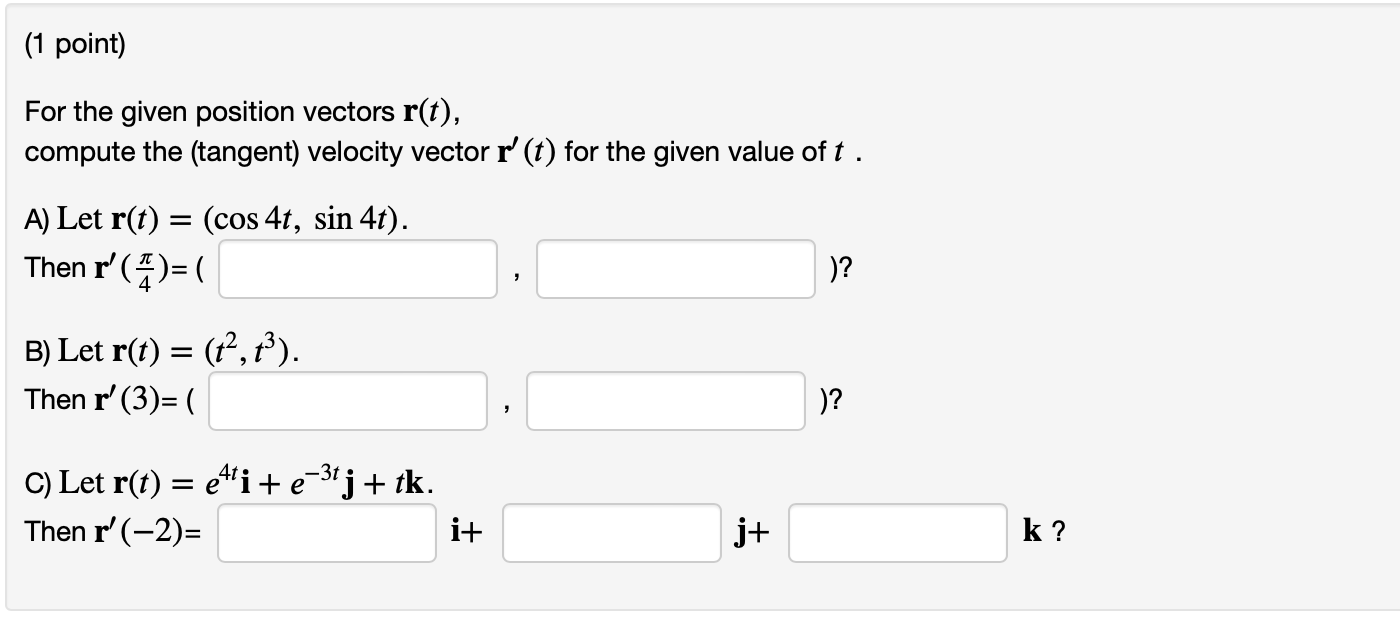Screen dimensions: 1400x626
Task: Click the i-component answer box in part C
Action: pyautogui.click(x=325, y=533)
